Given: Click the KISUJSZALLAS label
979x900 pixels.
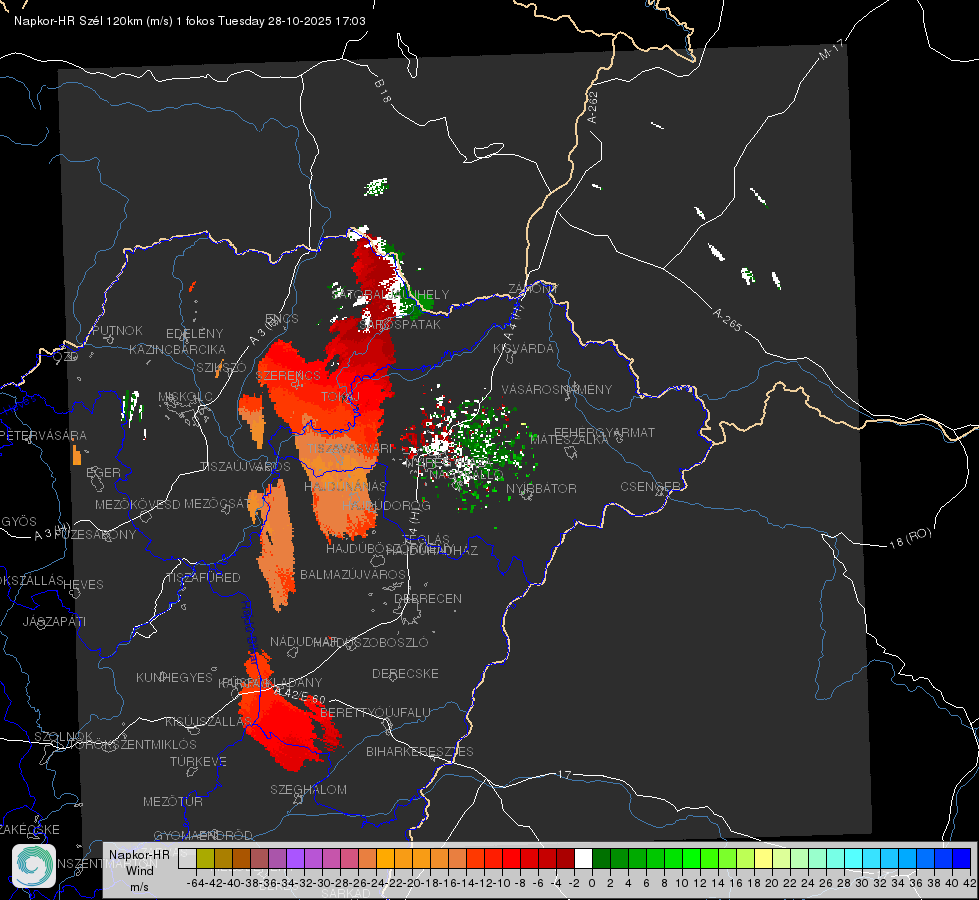Looking at the screenshot, I should coord(209,721).
